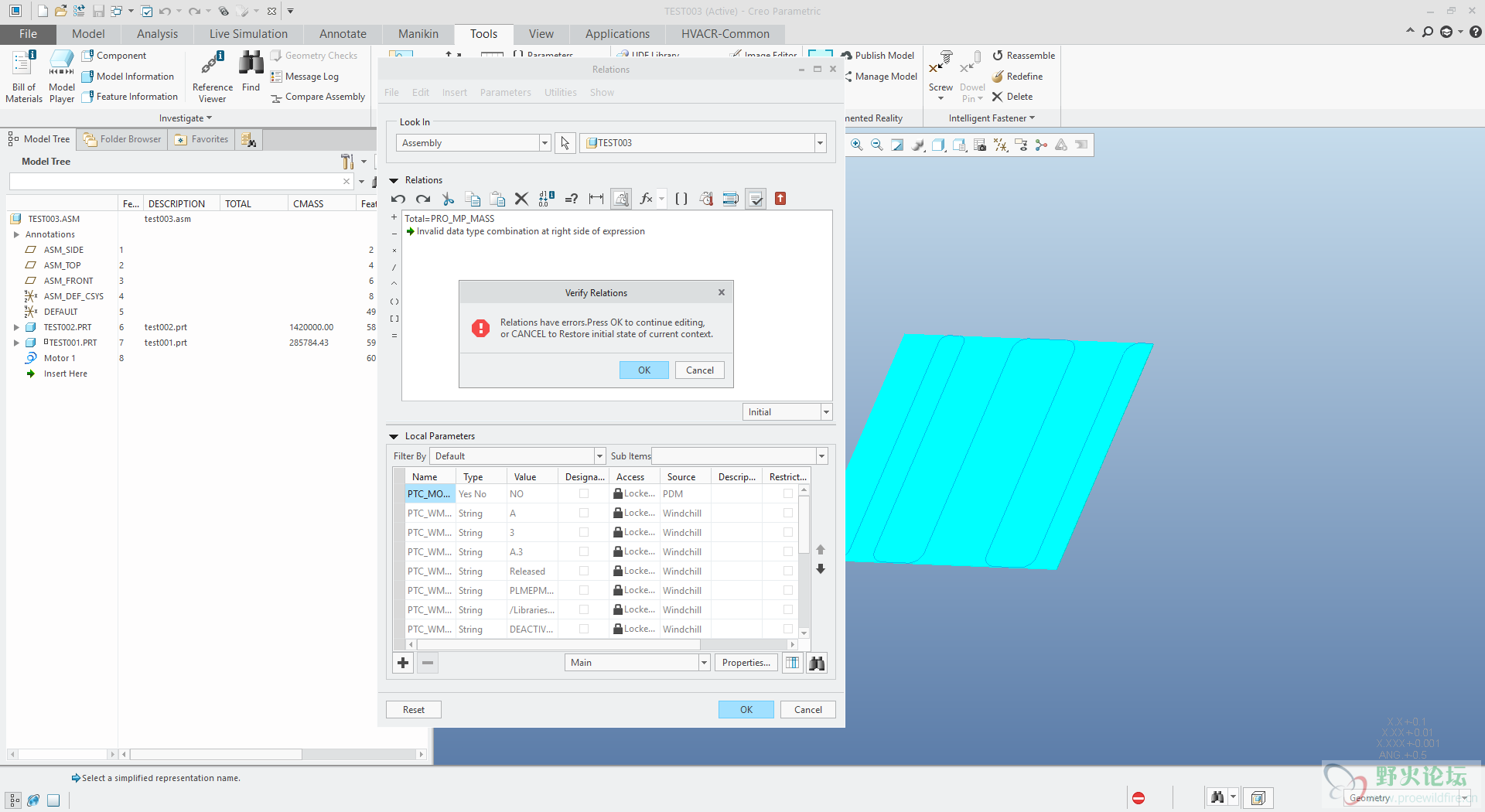Move parameter down arrow
The image size is (1485, 812).
(x=821, y=569)
